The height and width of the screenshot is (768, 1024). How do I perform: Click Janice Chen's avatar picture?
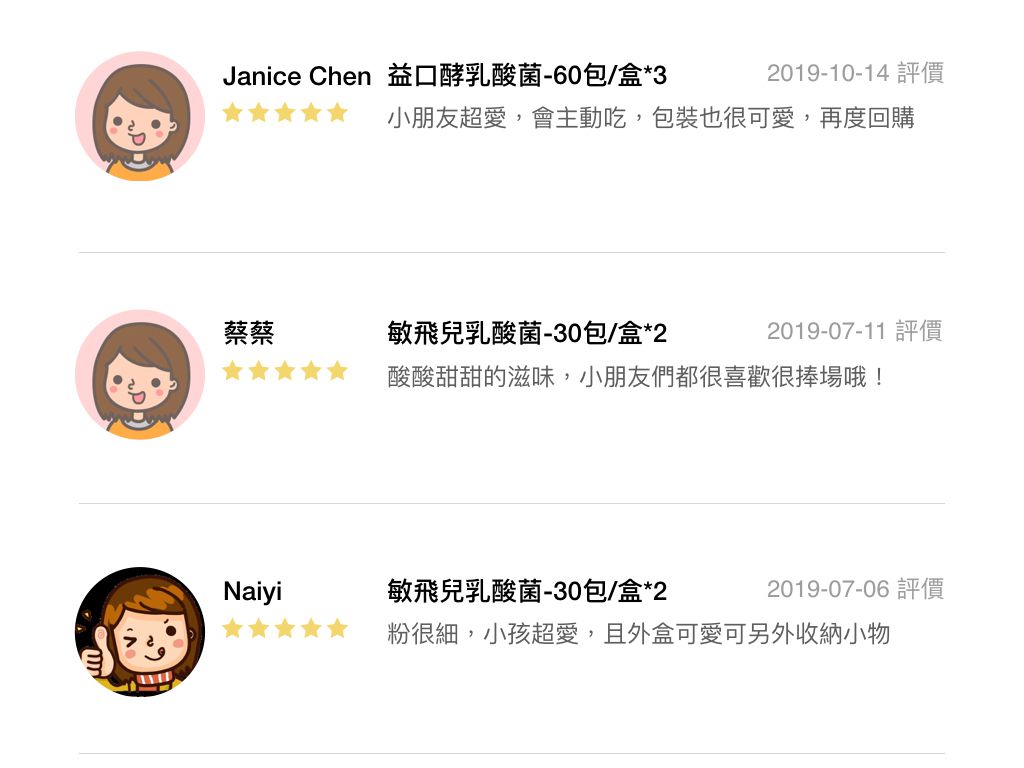140,116
